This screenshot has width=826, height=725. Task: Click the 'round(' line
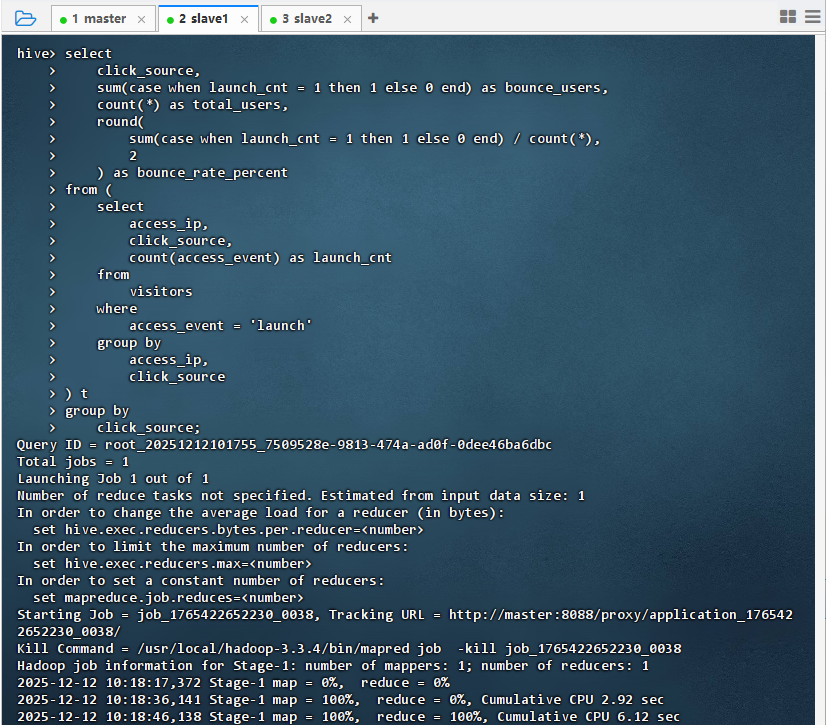pyautogui.click(x=120, y=122)
